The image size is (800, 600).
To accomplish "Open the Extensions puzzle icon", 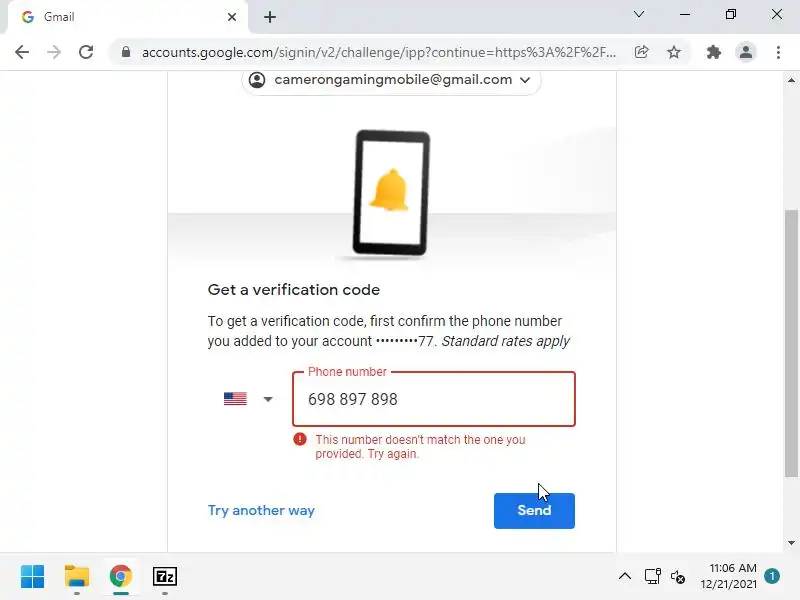I will pos(713,52).
